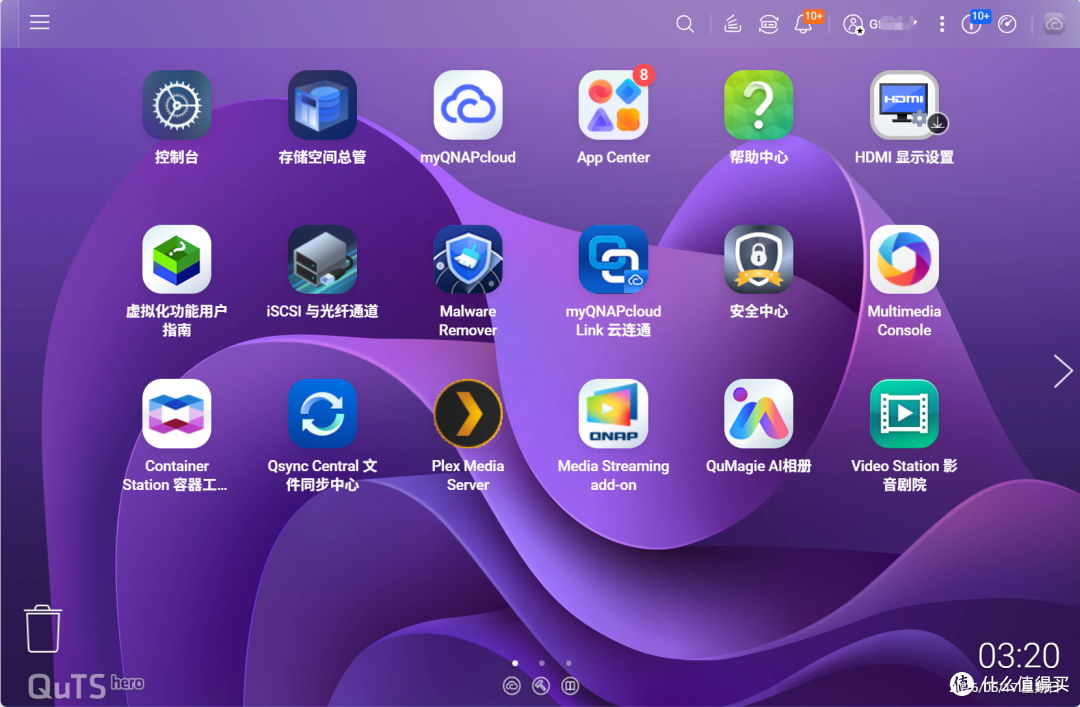This screenshot has height=707, width=1080.
Task: Open the resource monitor dashboard gauge
Action: [1007, 24]
